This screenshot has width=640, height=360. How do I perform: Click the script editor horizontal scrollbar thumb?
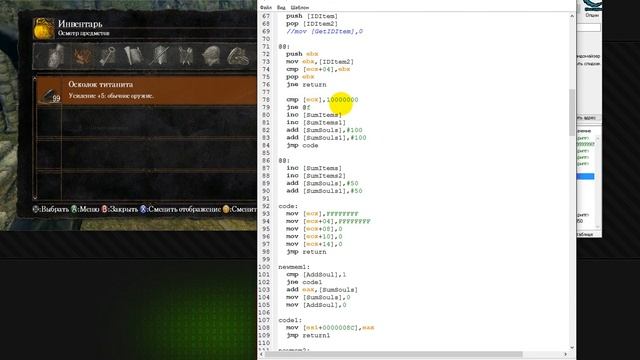tap(394, 354)
